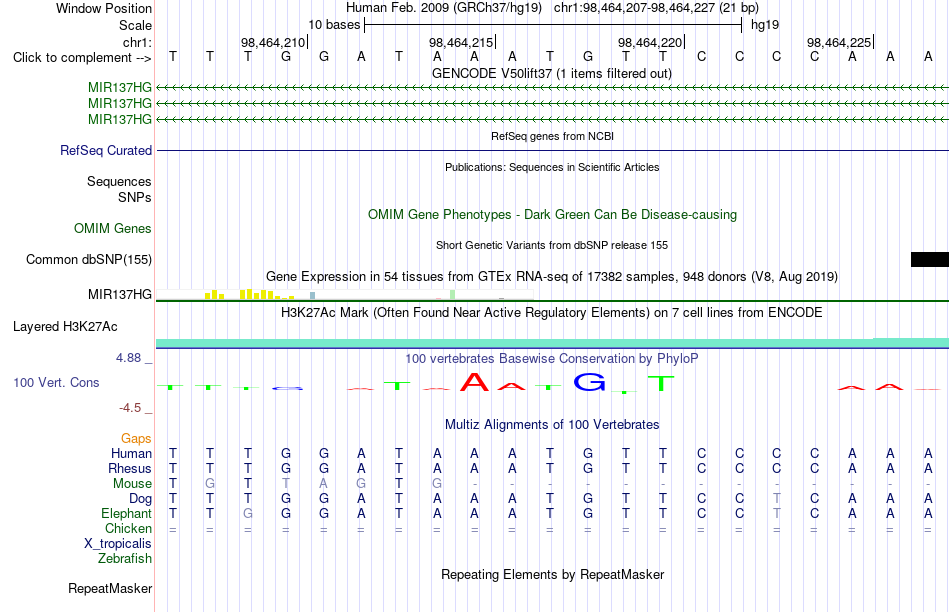Click the chr1: ruler label
The height and width of the screenshot is (612, 950).
coord(138,42)
